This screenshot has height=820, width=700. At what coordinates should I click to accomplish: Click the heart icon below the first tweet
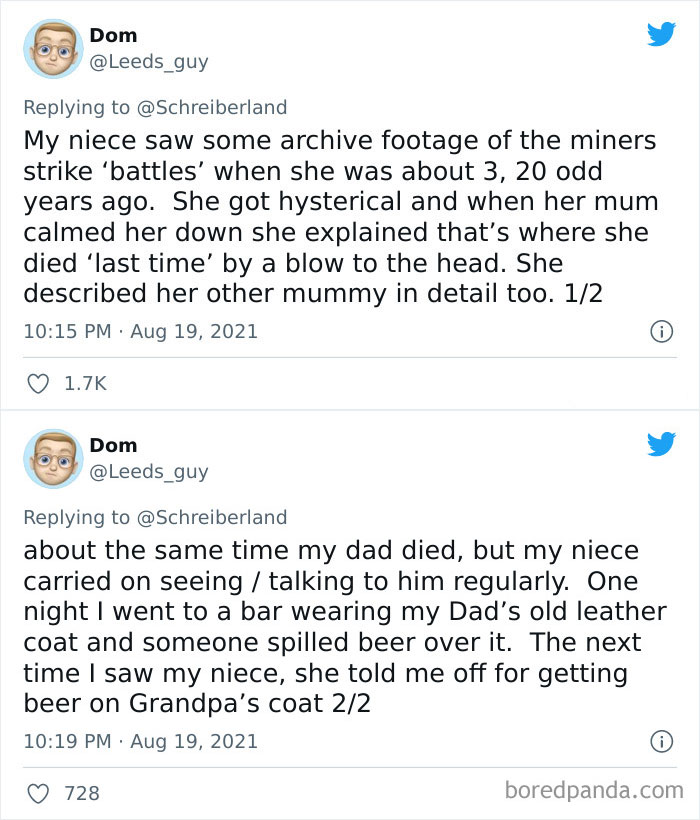coord(38,383)
